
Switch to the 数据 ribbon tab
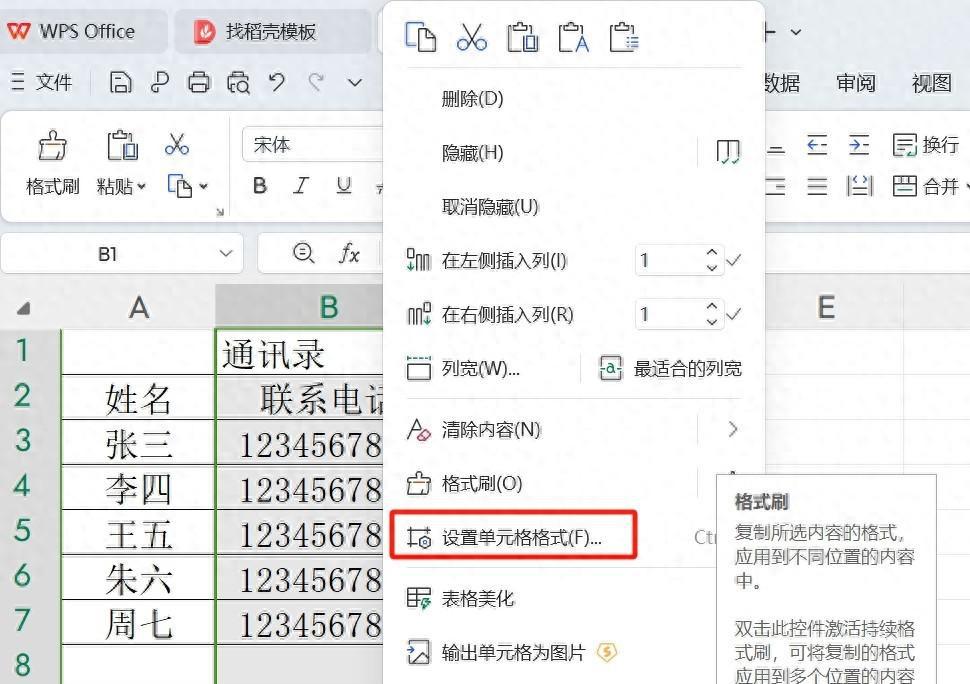click(x=781, y=82)
